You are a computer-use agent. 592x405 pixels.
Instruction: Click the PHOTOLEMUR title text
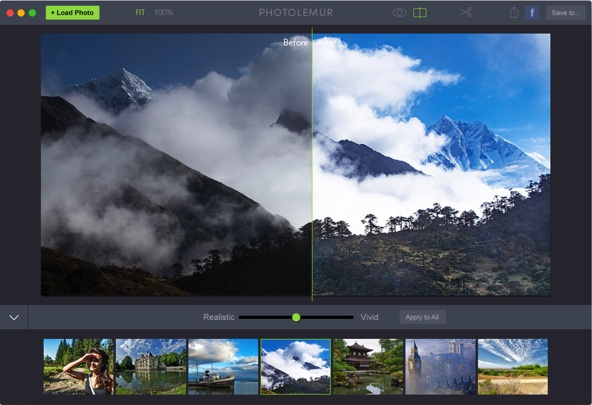point(296,13)
